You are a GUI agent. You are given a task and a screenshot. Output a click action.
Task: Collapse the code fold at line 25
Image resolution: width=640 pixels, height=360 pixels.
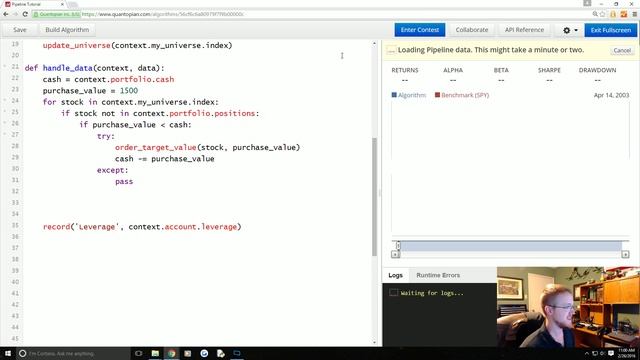pyautogui.click(x=5, y=111)
